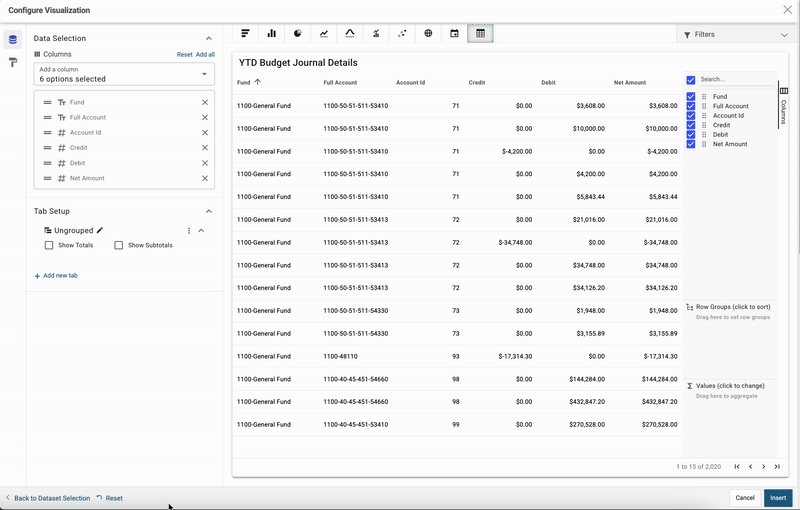Remove the Fund column

[x=205, y=103]
